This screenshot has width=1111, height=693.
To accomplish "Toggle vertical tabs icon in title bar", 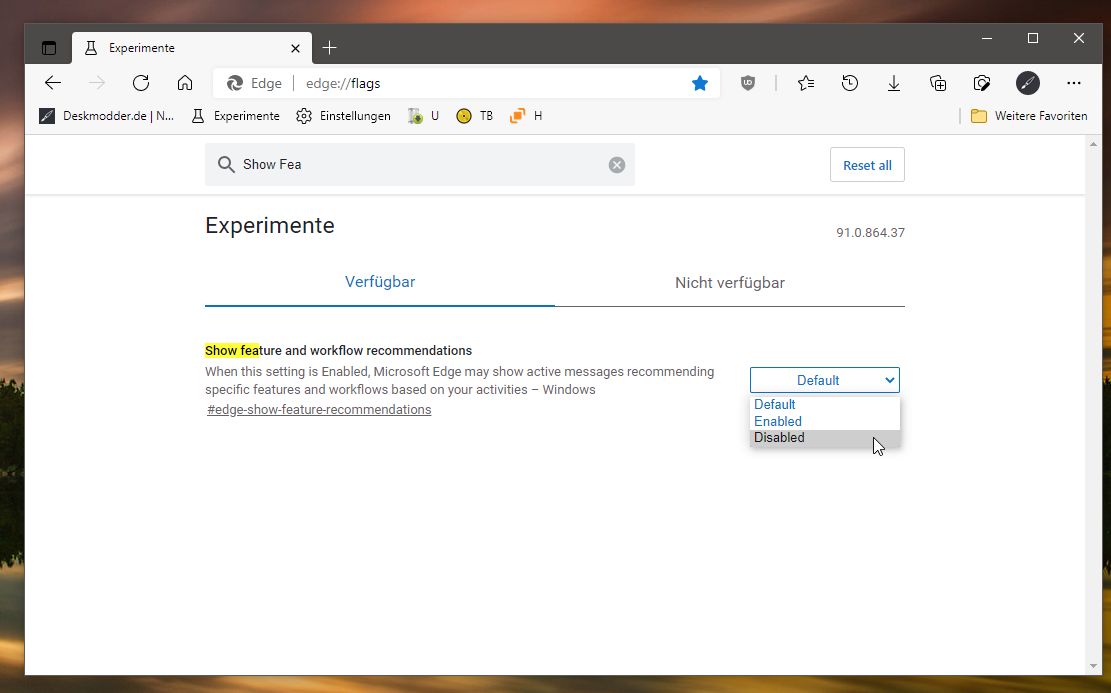I will (49, 48).
